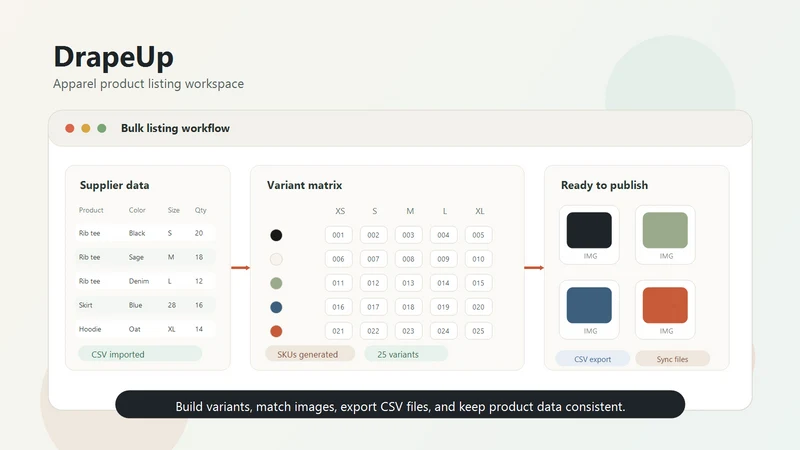Click the Variant matrix heading
This screenshot has height=450, width=800.
tap(304, 185)
